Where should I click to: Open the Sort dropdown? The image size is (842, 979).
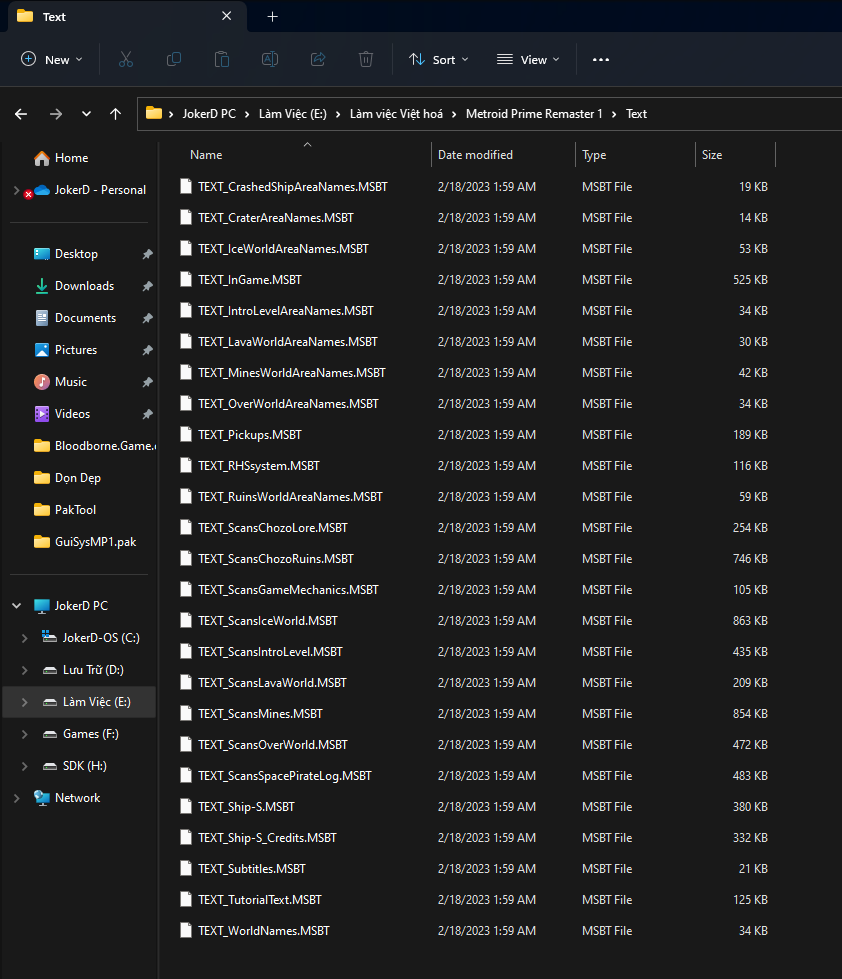point(438,59)
